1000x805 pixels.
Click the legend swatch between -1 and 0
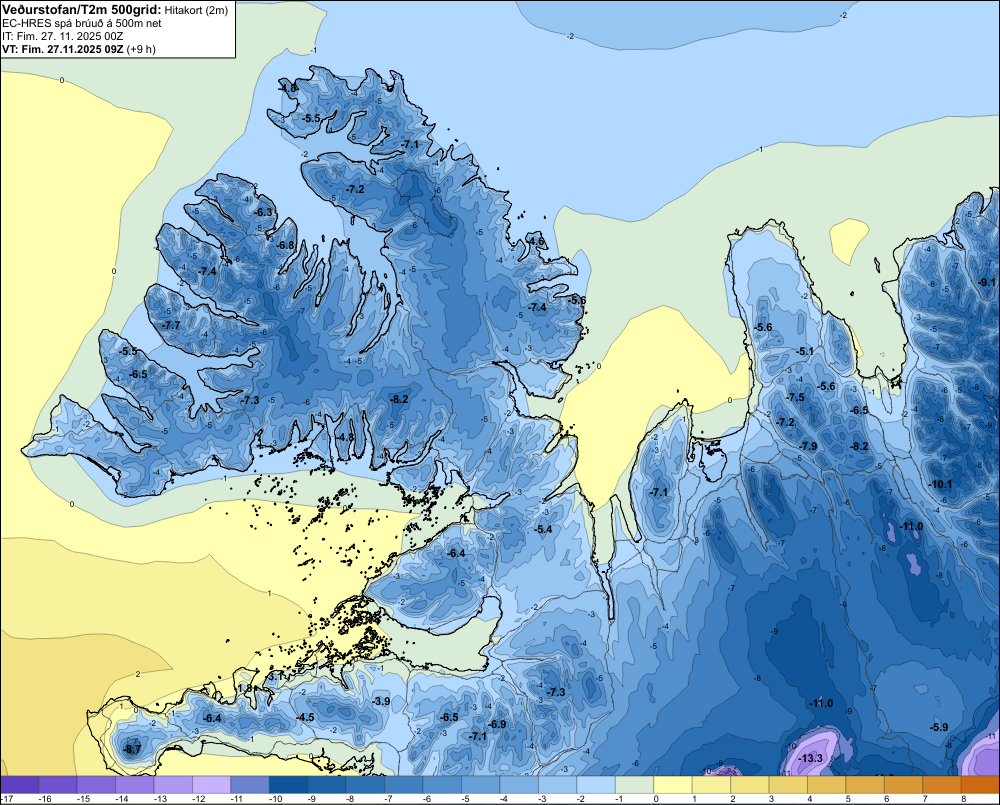[x=635, y=785]
